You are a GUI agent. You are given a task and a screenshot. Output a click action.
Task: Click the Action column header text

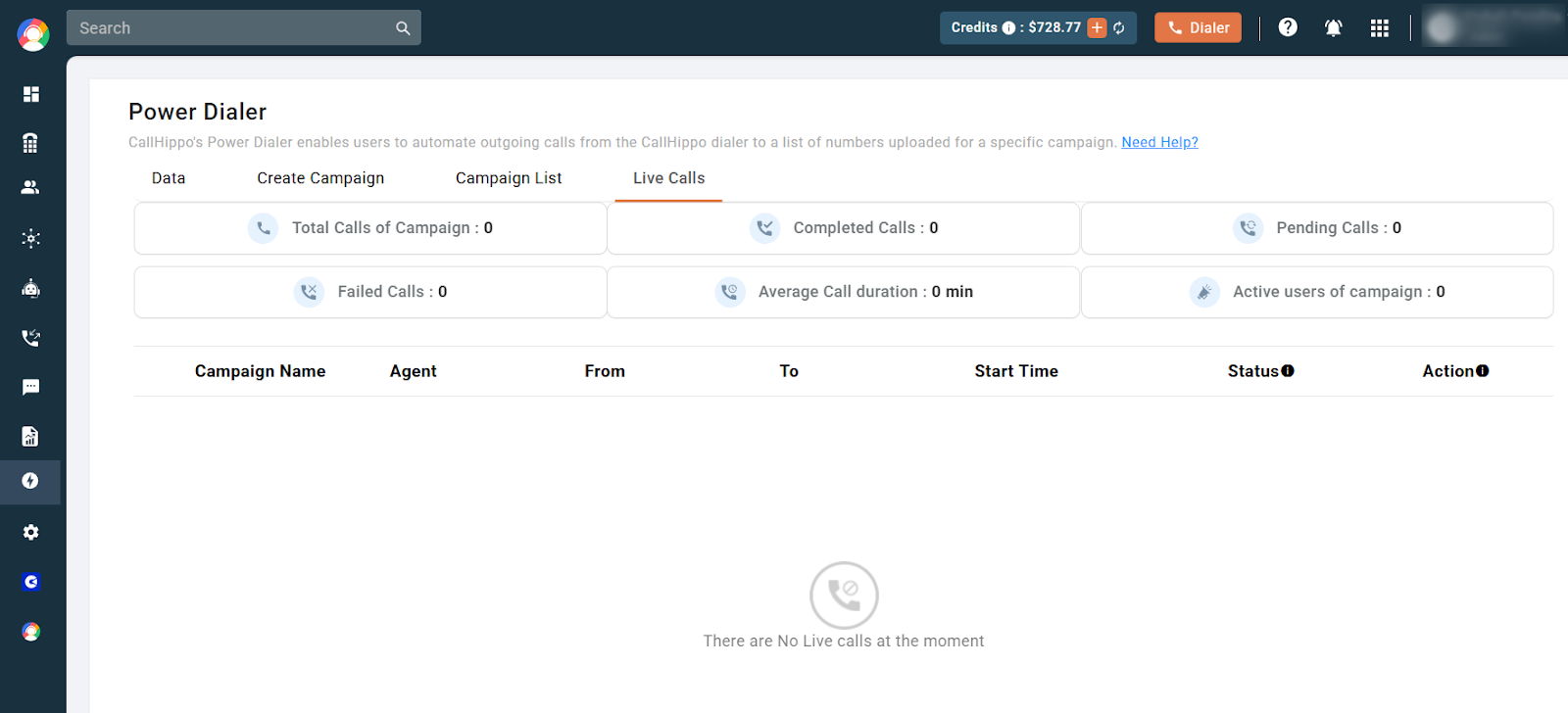coord(1448,371)
